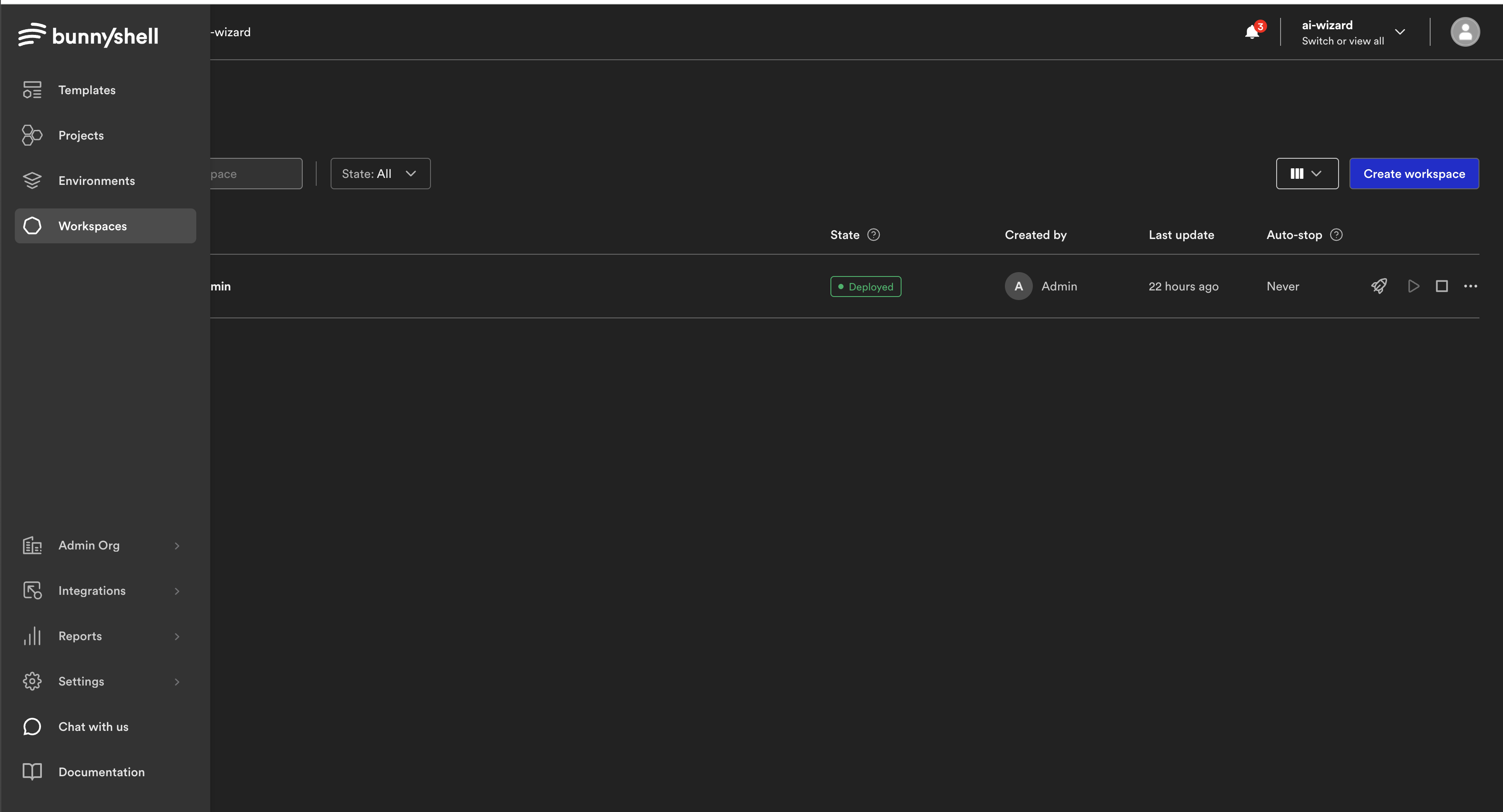Viewport: 1503px width, 812px height.
Task: Open the State: All filter dropdown
Action: (380, 173)
